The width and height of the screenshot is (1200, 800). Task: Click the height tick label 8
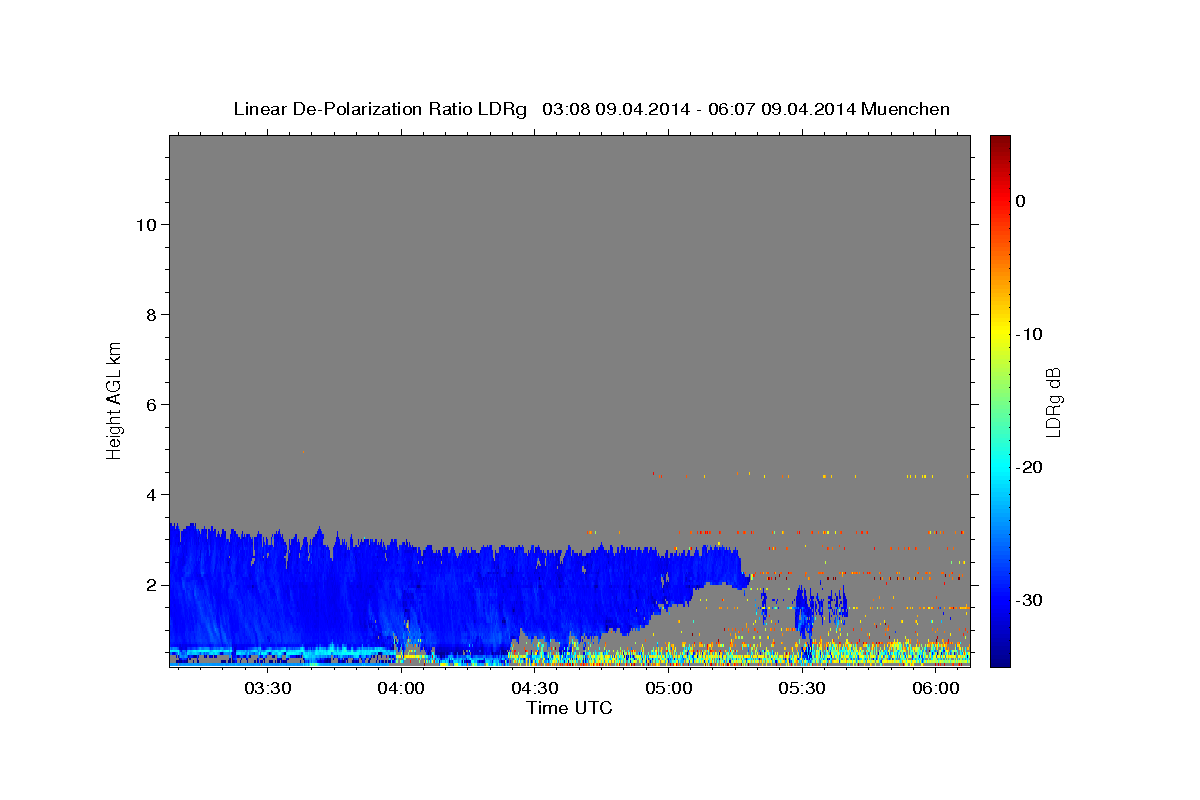point(151,314)
